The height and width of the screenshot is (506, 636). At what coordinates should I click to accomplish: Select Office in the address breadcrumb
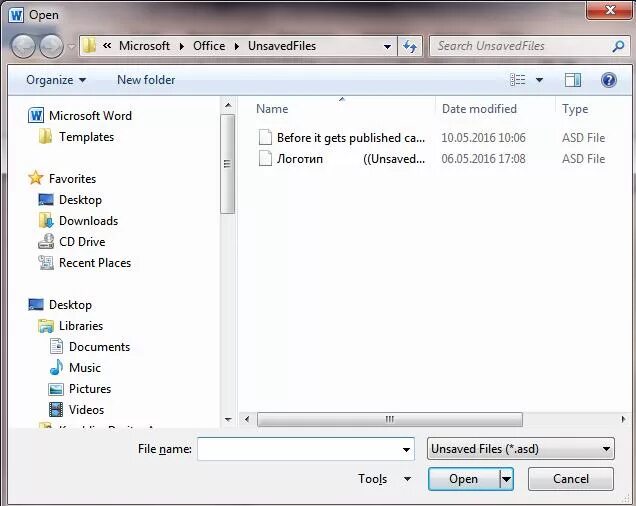coord(209,46)
